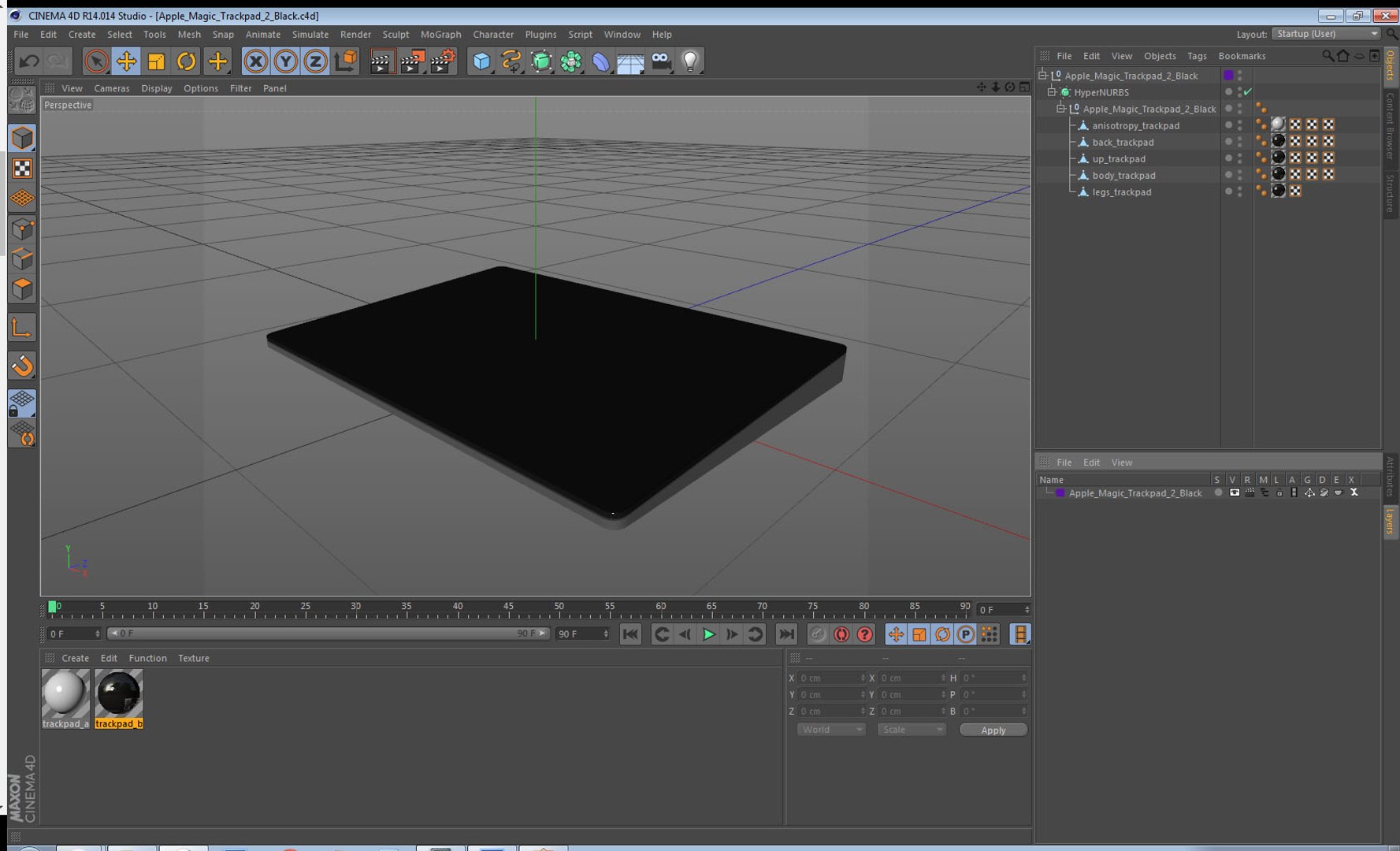This screenshot has width=1400, height=851.
Task: Open the Render Settings icon
Action: [x=443, y=61]
